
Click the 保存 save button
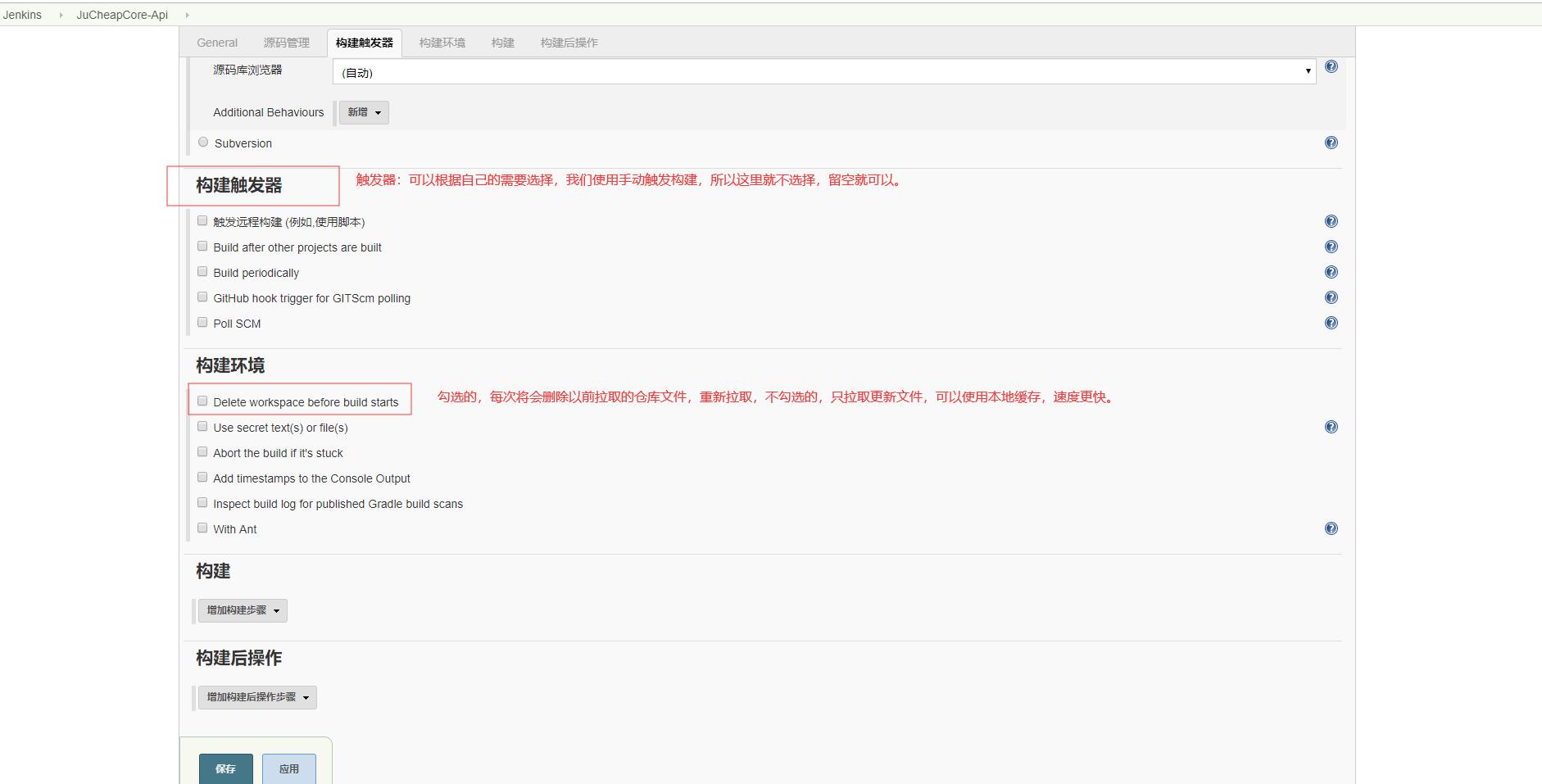[x=225, y=769]
